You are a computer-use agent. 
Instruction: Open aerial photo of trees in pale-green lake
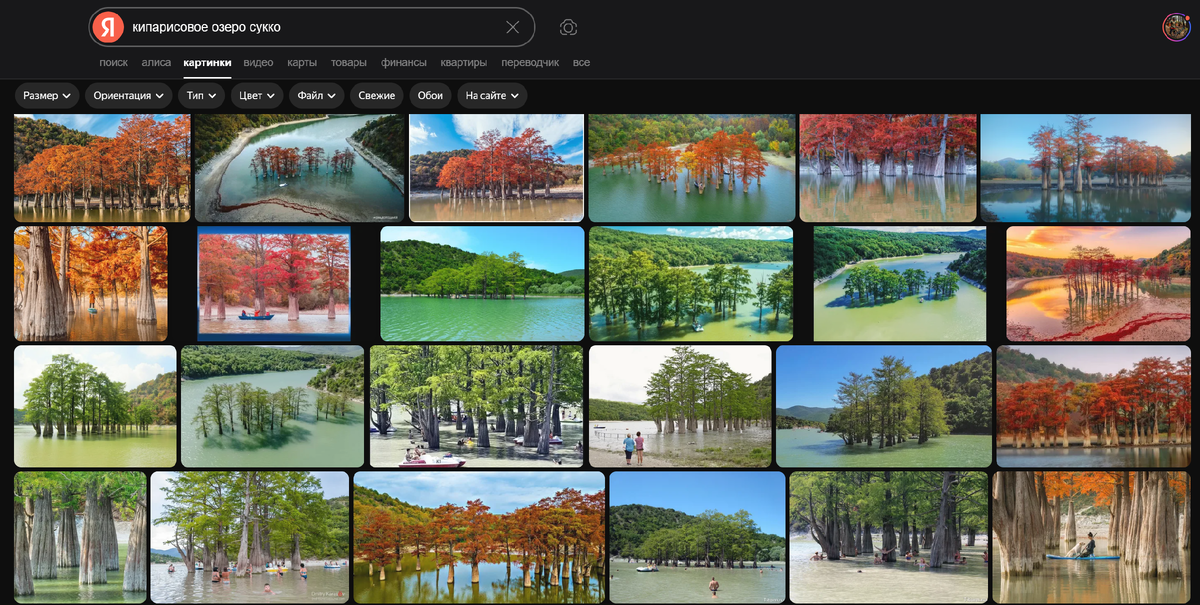pos(273,407)
